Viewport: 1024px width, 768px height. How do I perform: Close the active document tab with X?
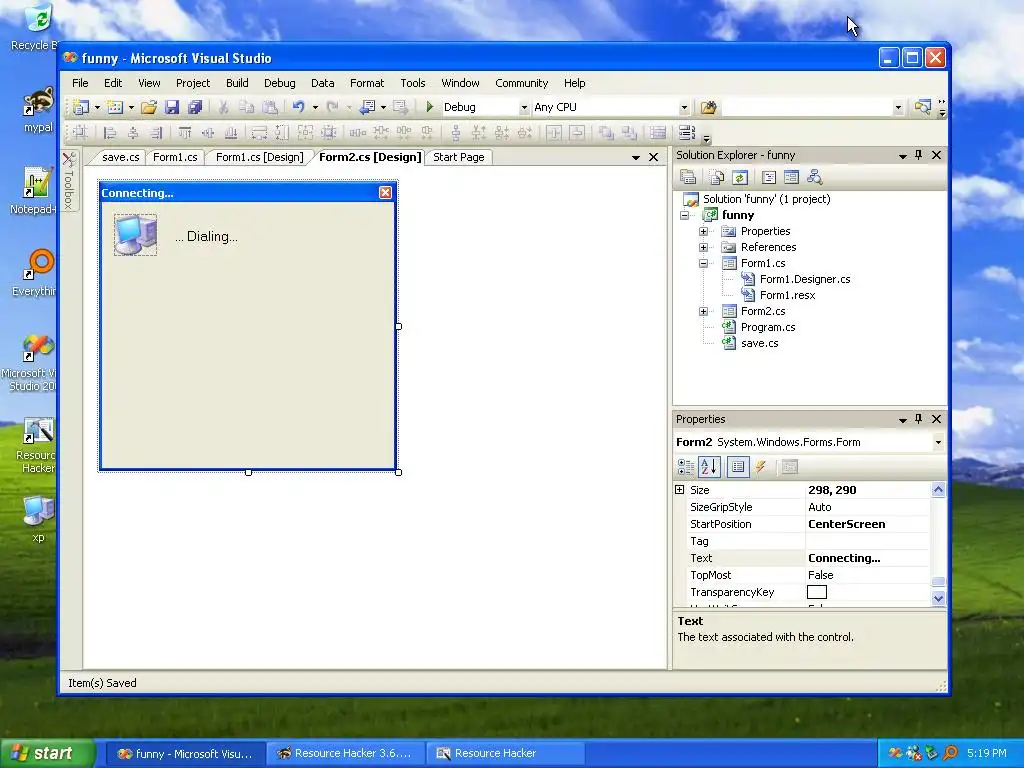point(653,157)
